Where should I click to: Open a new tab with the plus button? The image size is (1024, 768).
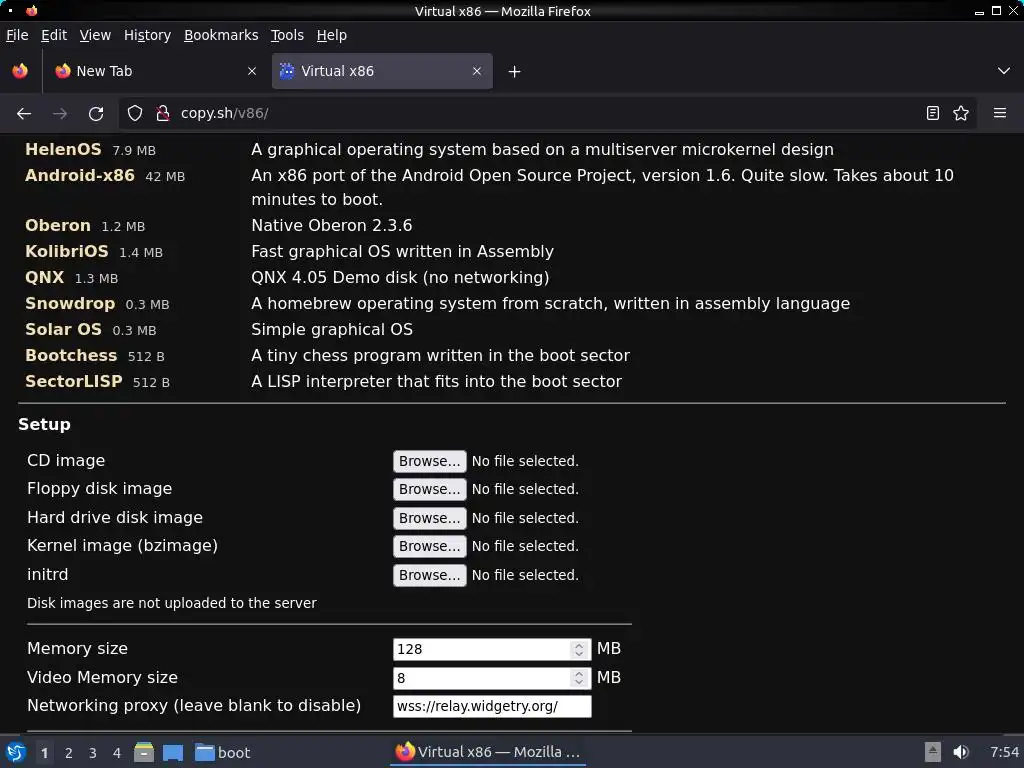(515, 71)
